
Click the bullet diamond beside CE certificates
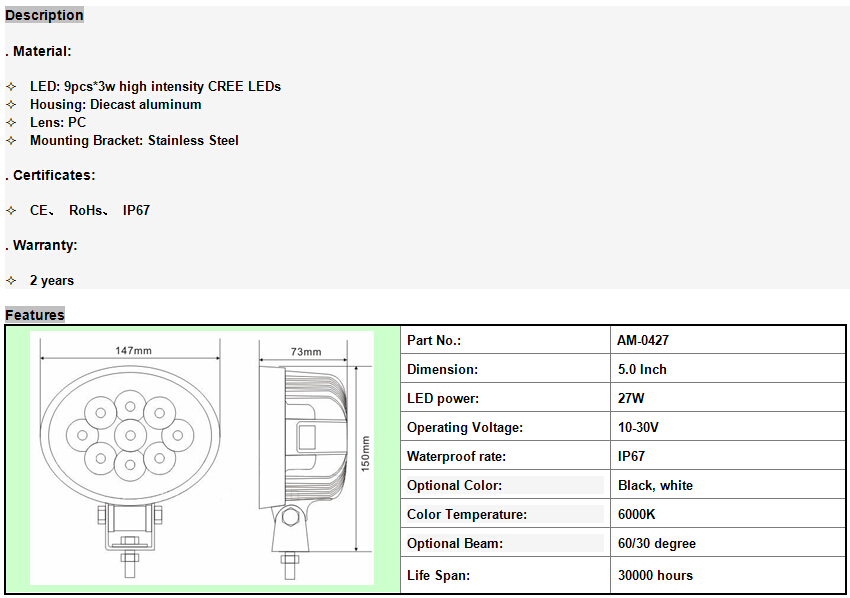tap(11, 210)
